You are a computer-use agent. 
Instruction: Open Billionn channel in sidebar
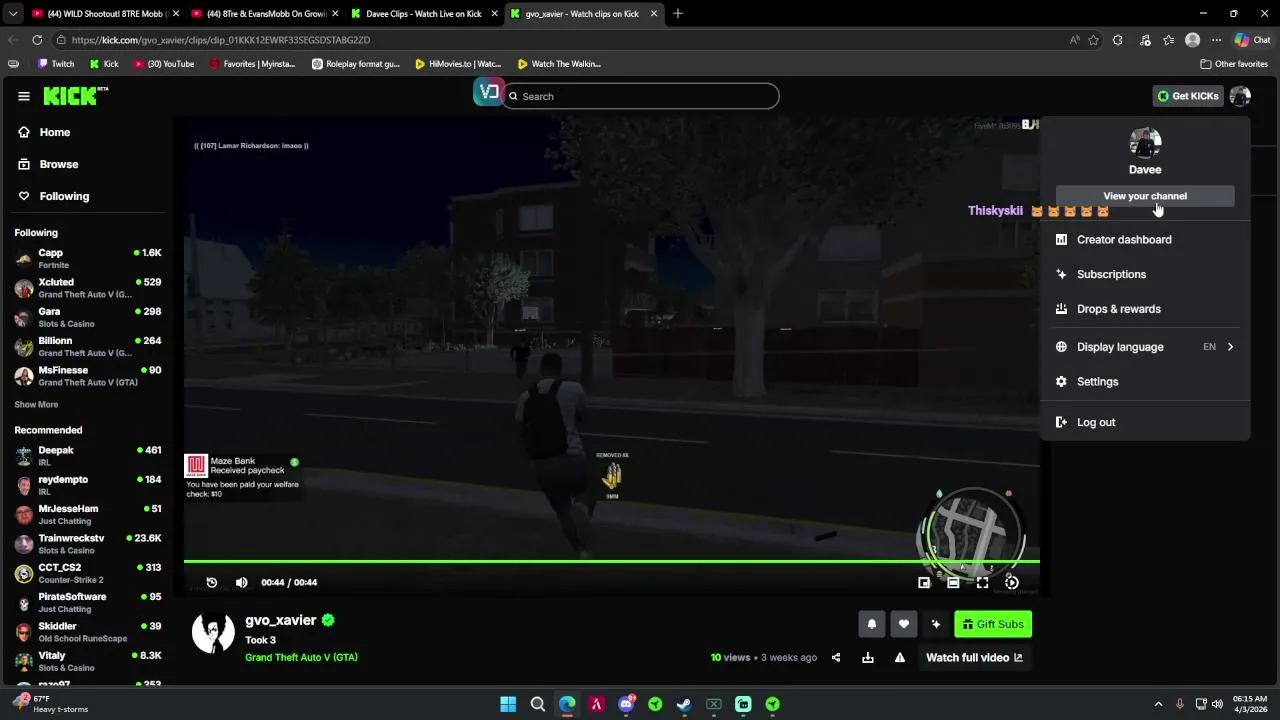pos(88,346)
